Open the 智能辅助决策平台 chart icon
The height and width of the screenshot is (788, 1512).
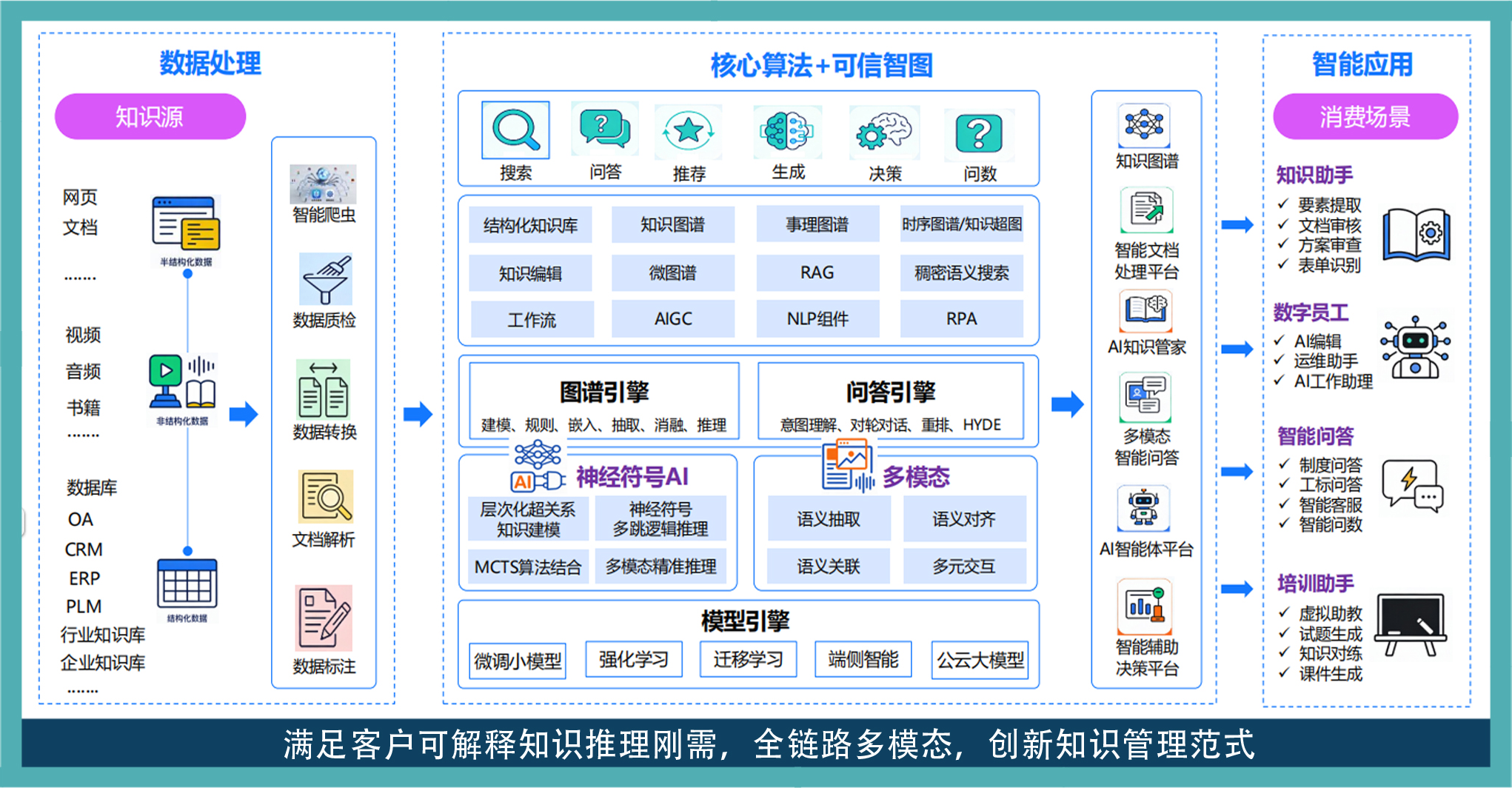tap(1145, 605)
